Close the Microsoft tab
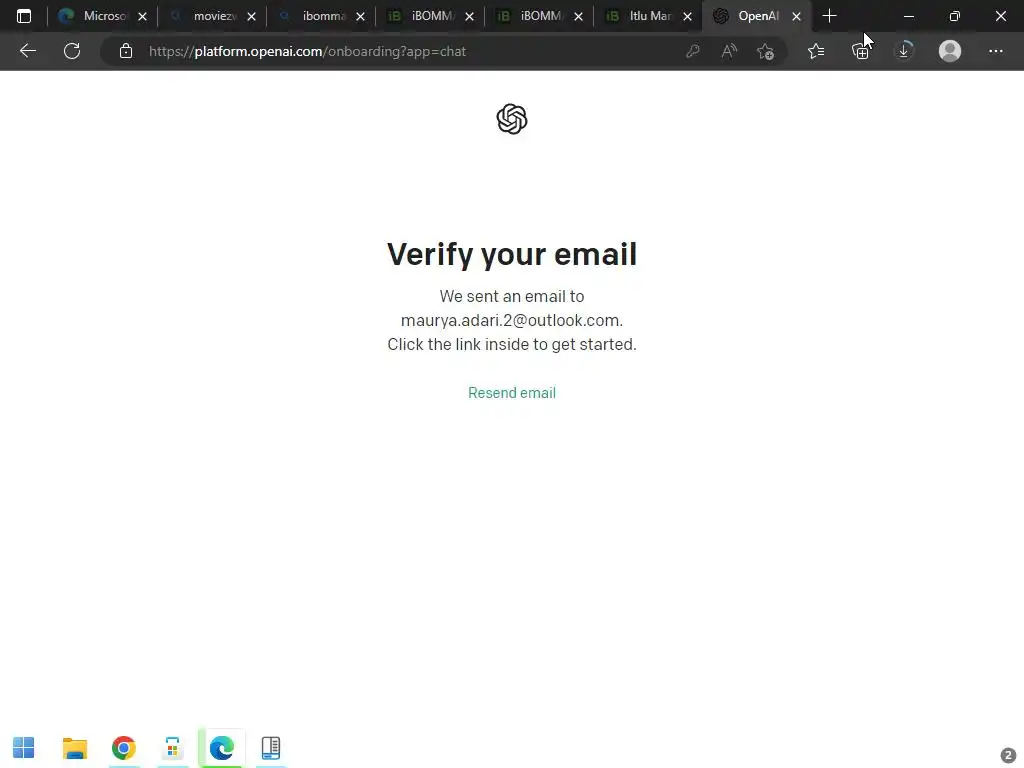1024x768 pixels. point(142,16)
